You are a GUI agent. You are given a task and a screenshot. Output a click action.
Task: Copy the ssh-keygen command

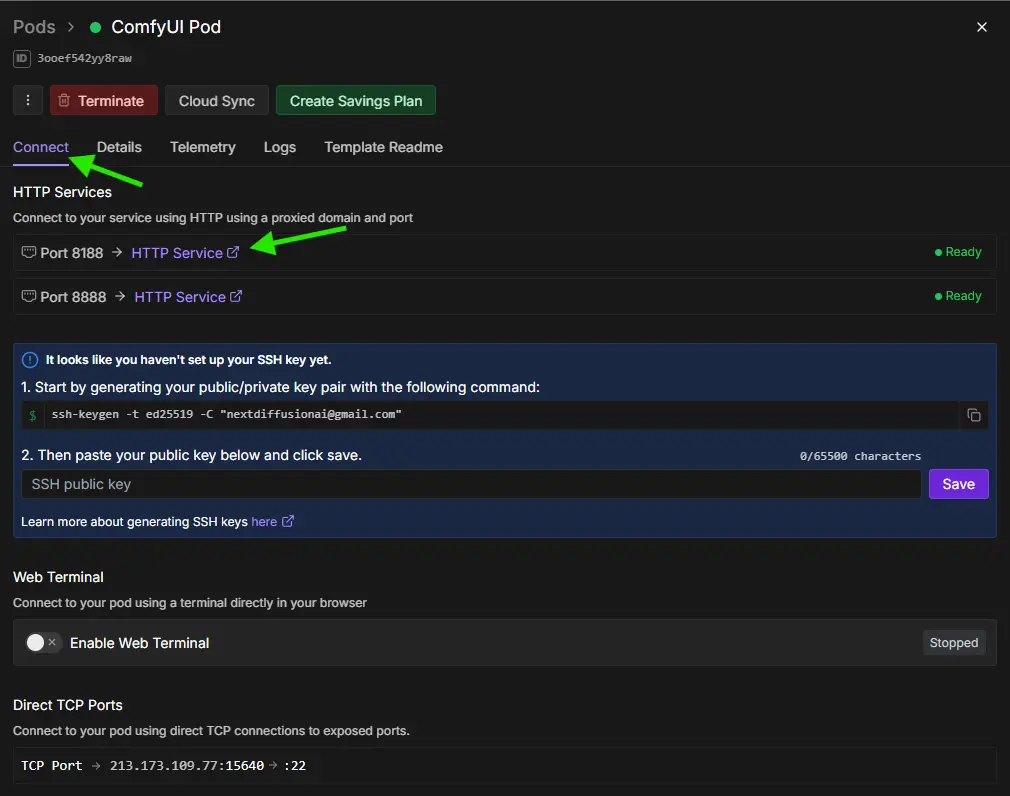pos(973,415)
